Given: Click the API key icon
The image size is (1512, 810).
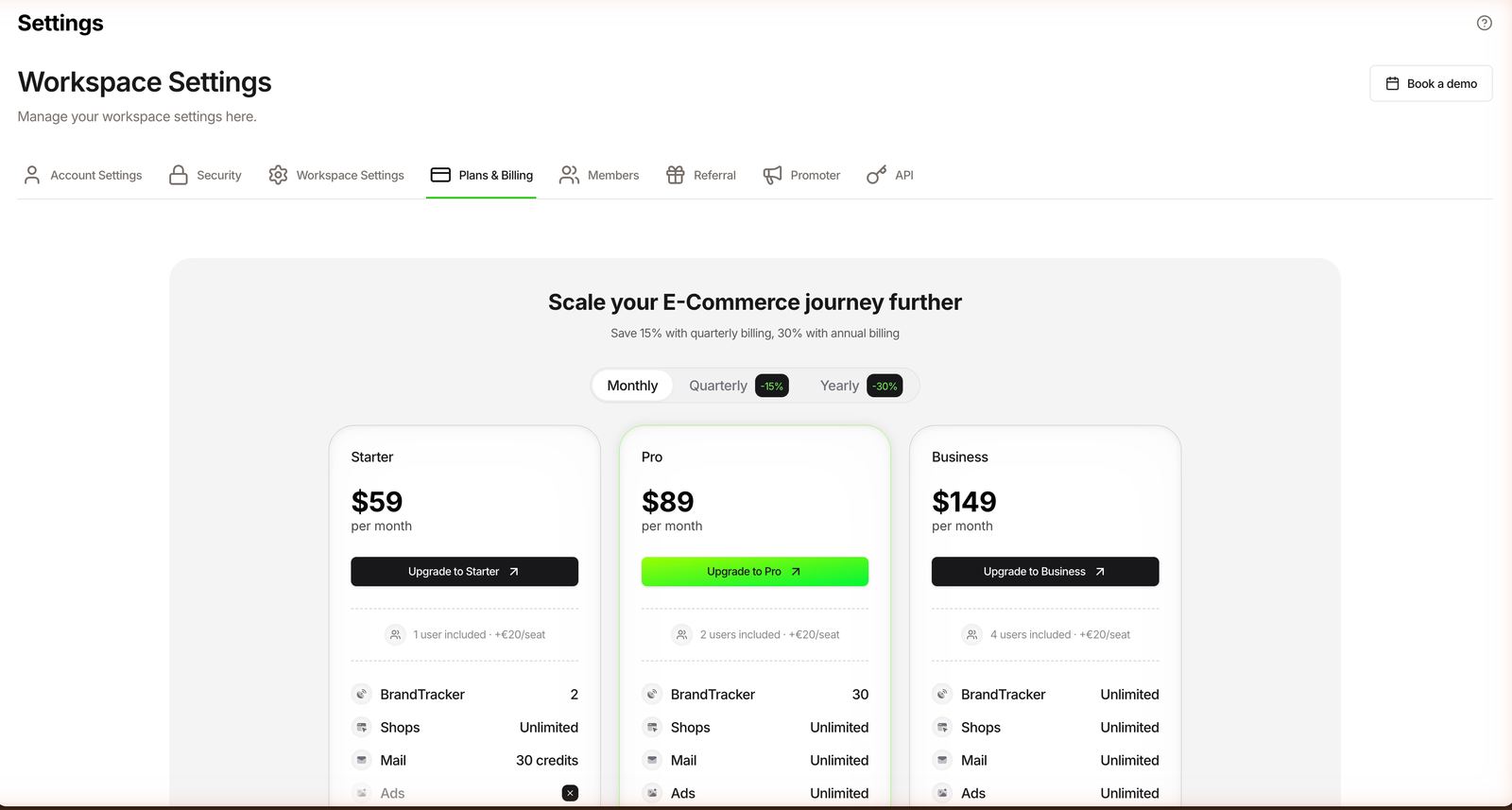Looking at the screenshot, I should (877, 175).
